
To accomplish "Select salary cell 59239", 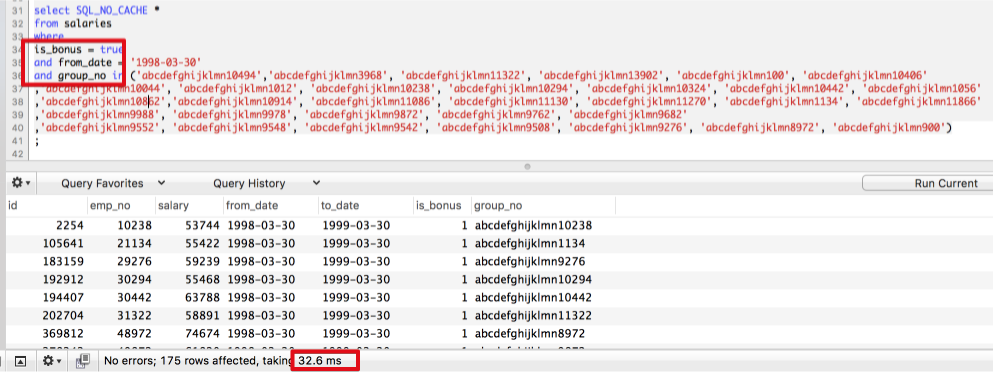I will [203, 261].
